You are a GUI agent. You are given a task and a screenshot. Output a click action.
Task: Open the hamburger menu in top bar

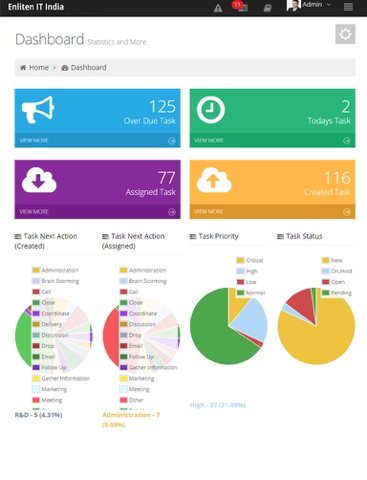click(348, 7)
